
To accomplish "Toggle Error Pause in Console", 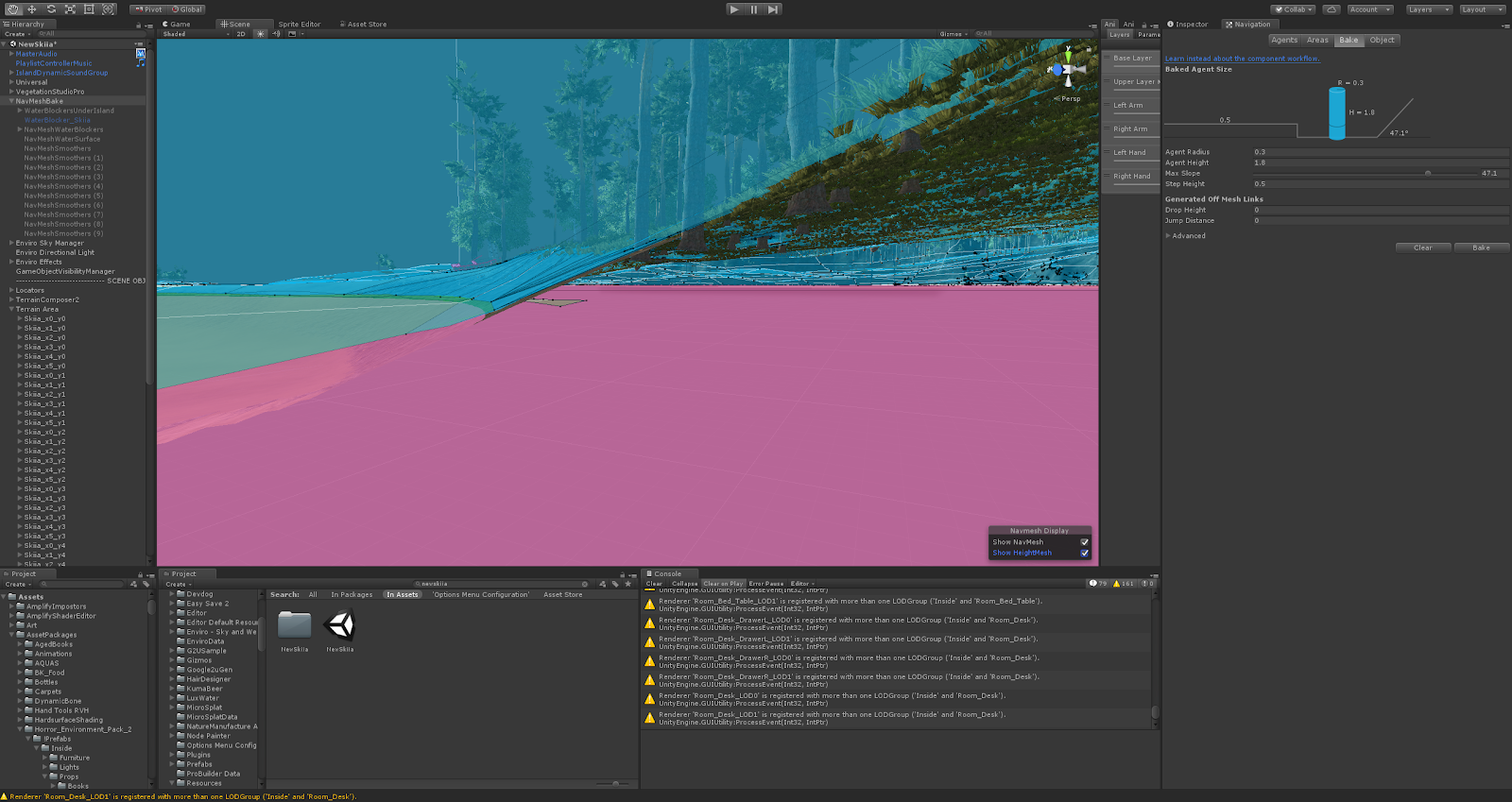I will [766, 584].
